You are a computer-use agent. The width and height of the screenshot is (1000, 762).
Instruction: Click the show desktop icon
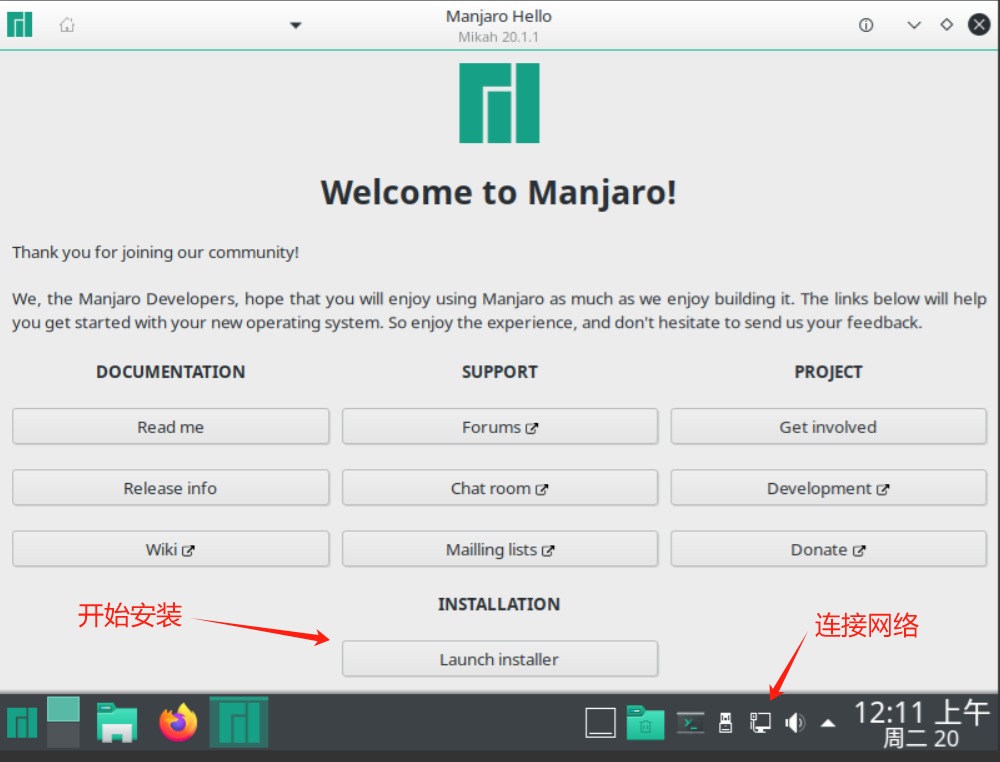click(x=600, y=722)
